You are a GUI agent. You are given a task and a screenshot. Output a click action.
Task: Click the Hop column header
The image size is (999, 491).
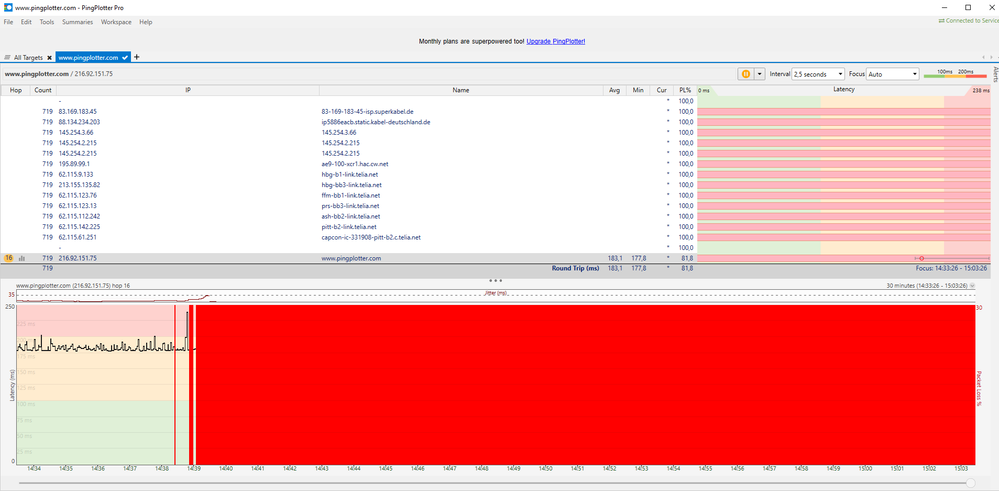pyautogui.click(x=16, y=90)
